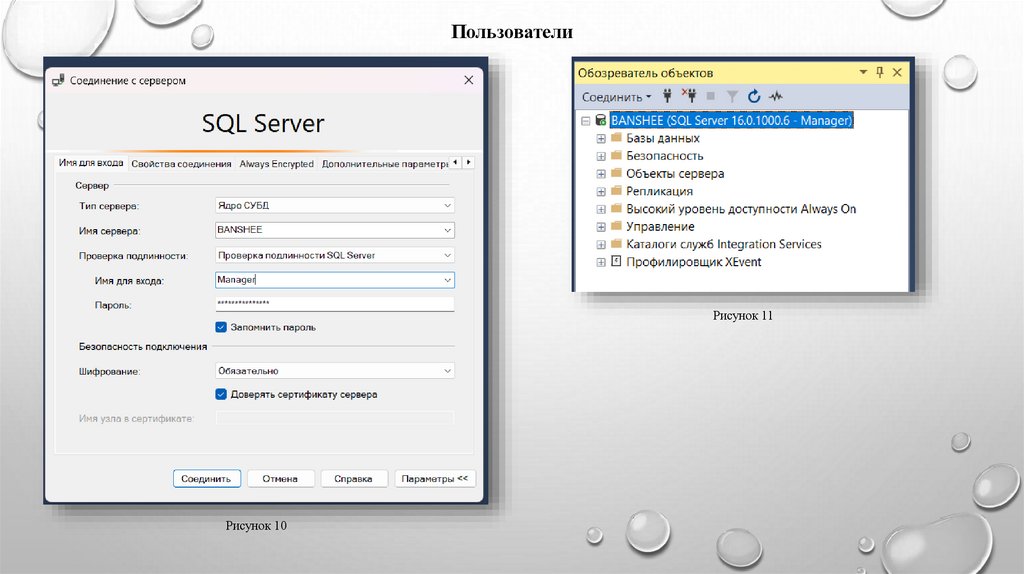Select Высокий уровень доступности Always On item
Viewport: 1024px width, 574px height.
point(741,208)
